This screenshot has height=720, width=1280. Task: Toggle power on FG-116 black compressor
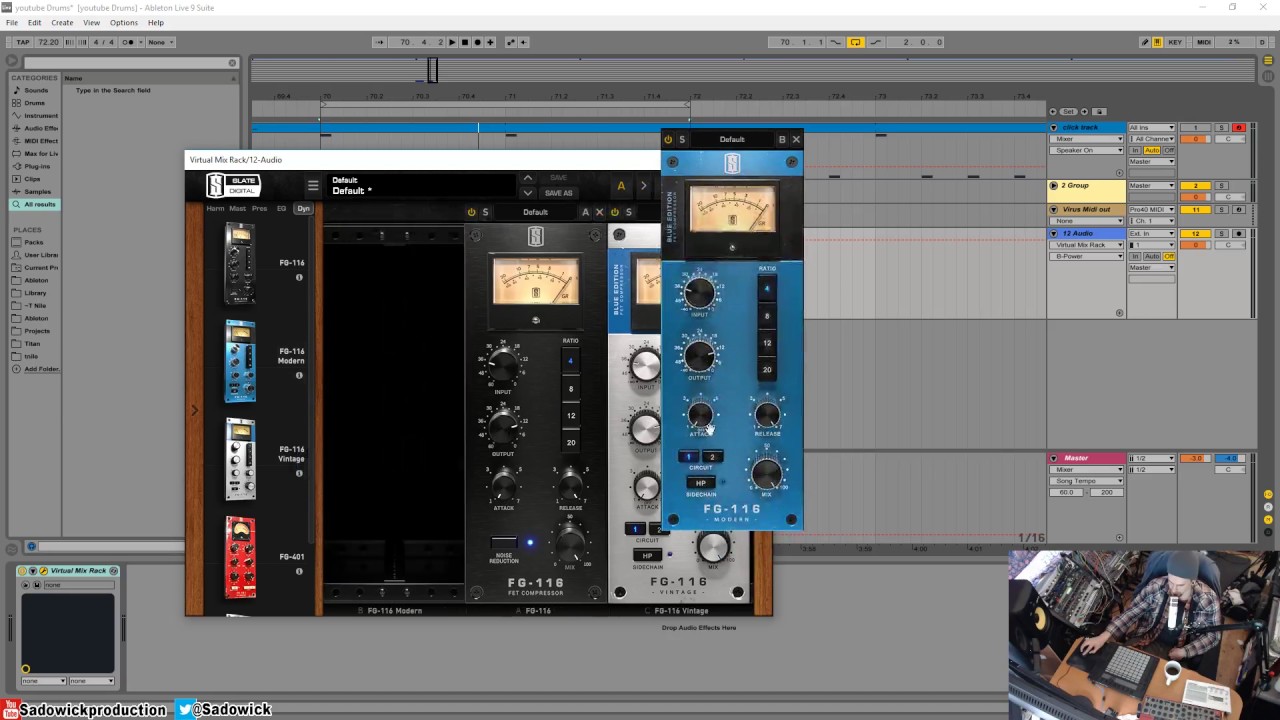tap(471, 212)
